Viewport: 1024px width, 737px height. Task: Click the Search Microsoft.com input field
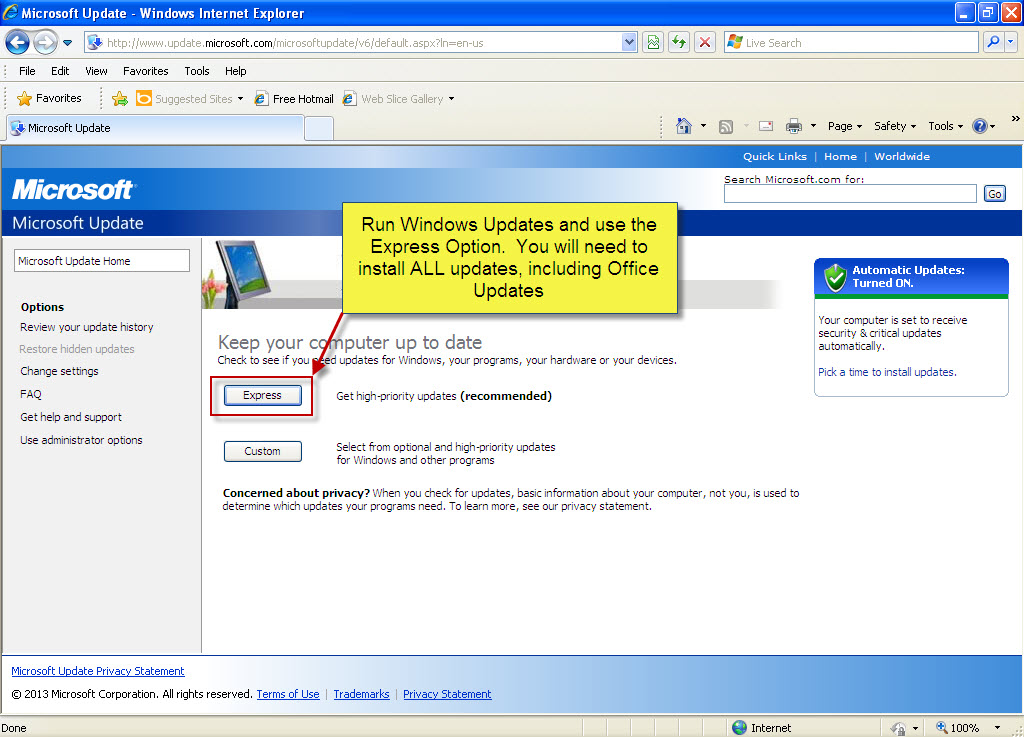click(x=850, y=194)
